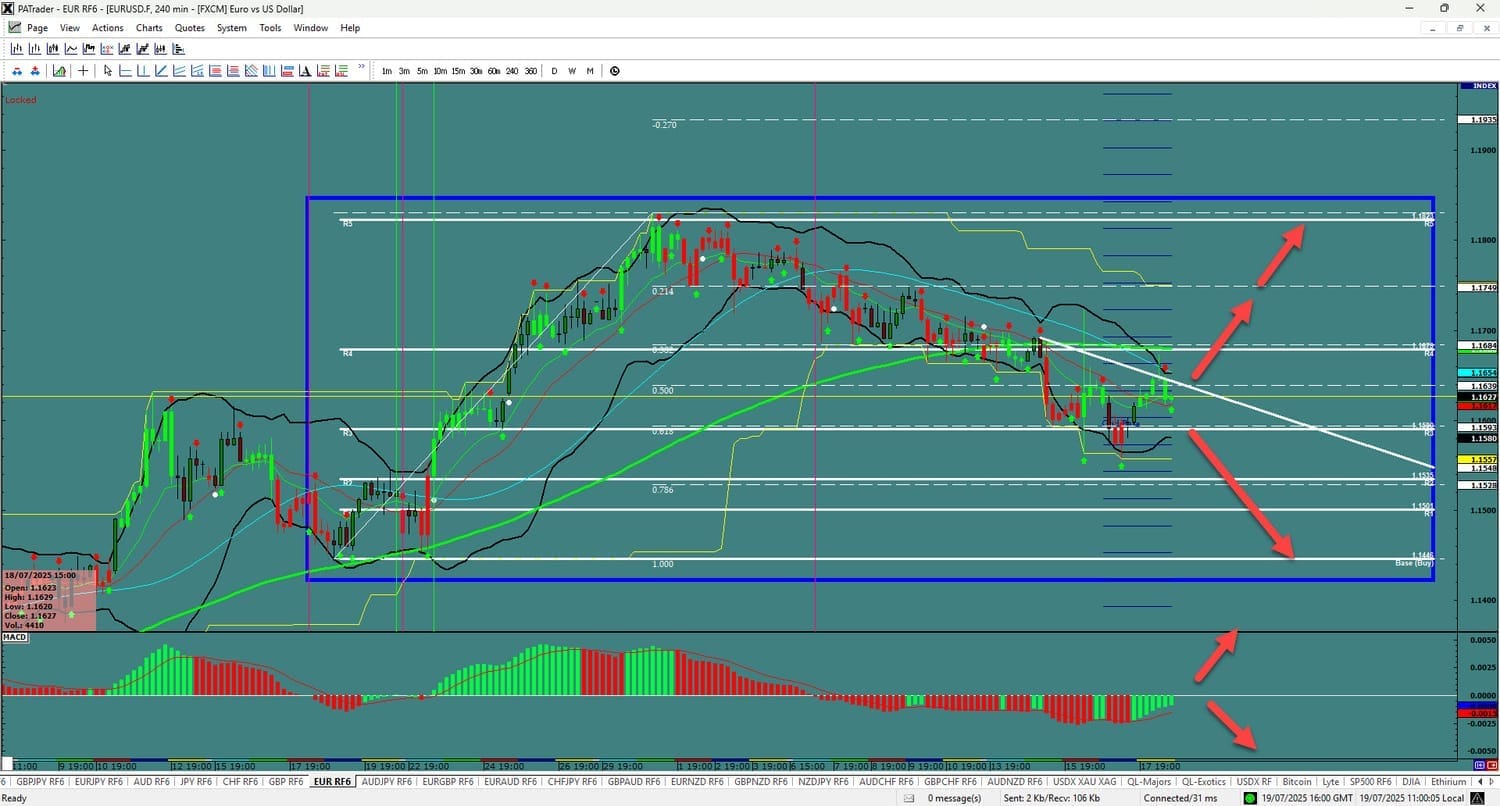This screenshot has height=806, width=1500.
Task: Set the timeframe to 5m
Action: coord(422,71)
